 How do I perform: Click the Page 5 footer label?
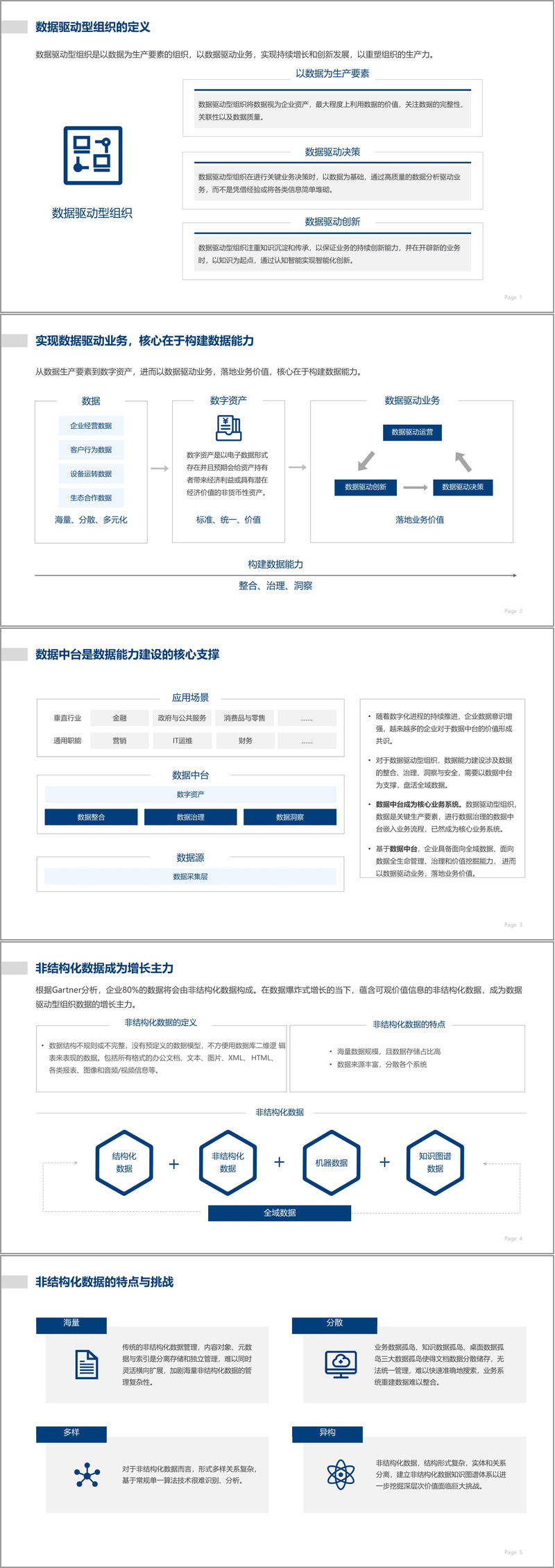tap(513, 1552)
